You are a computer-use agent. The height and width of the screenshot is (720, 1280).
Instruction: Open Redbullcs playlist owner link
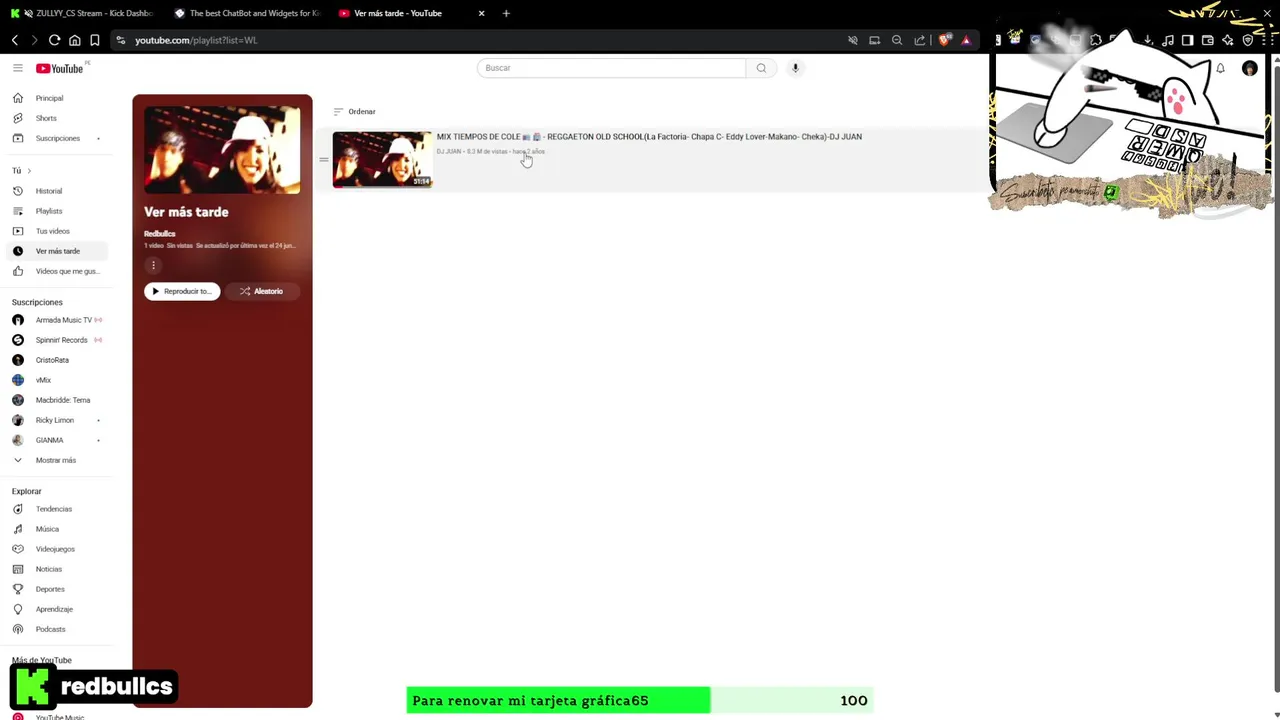coord(160,234)
